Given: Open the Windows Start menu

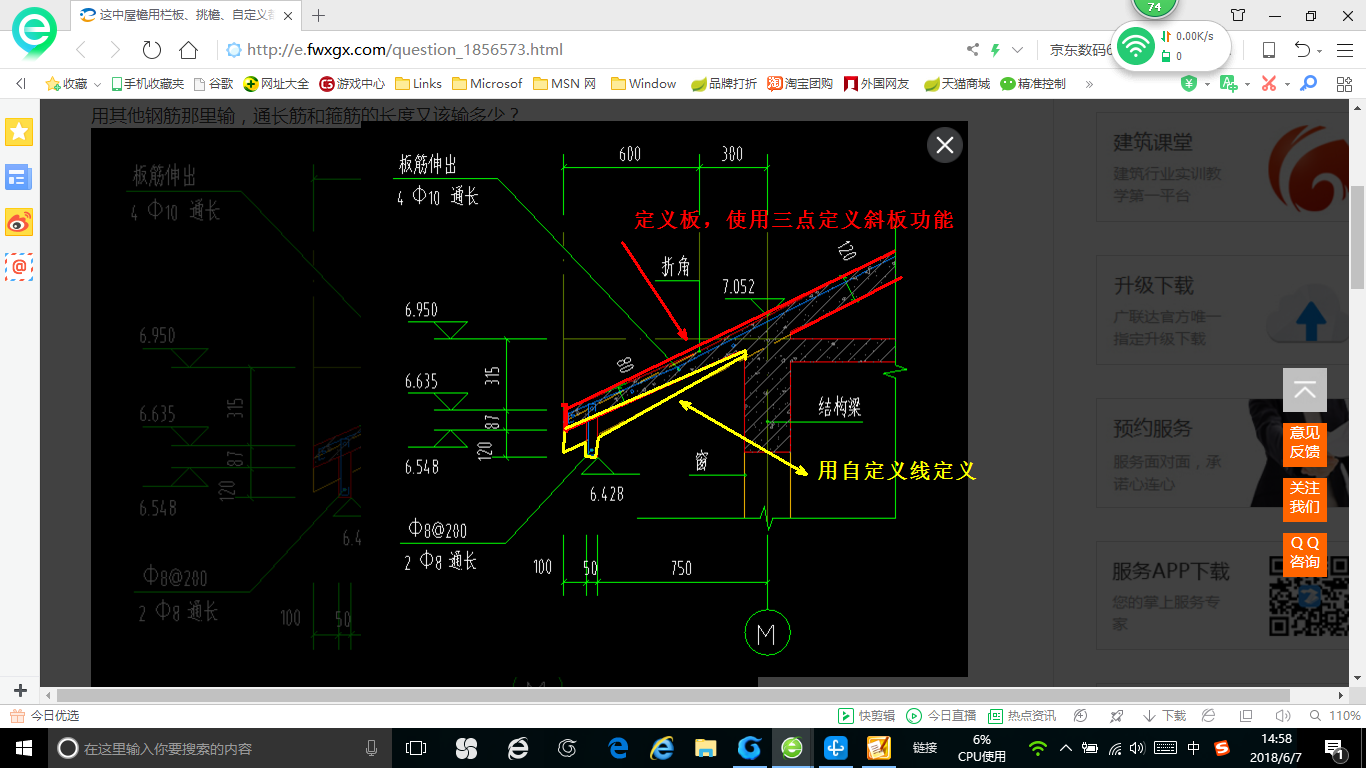Looking at the screenshot, I should coord(24,747).
